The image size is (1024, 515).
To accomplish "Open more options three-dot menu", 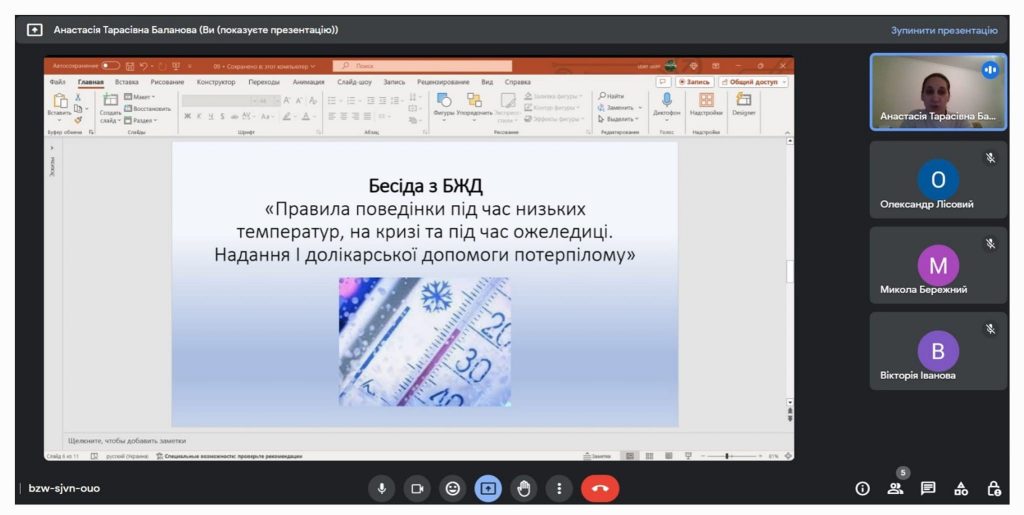I will [559, 488].
